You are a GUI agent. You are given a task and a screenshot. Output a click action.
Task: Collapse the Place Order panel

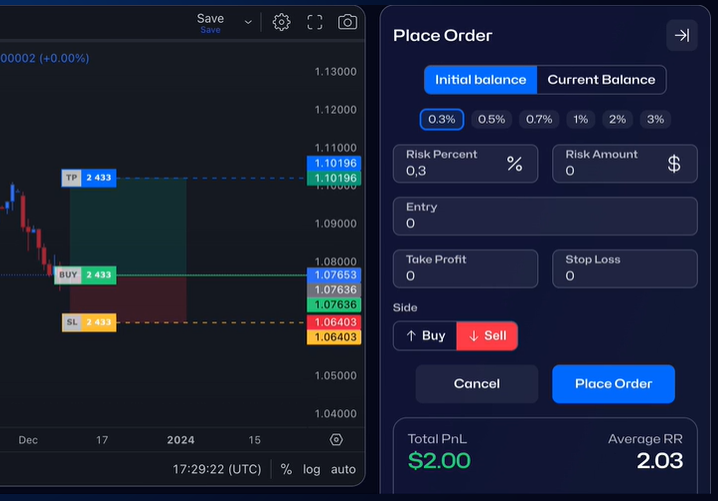click(682, 35)
